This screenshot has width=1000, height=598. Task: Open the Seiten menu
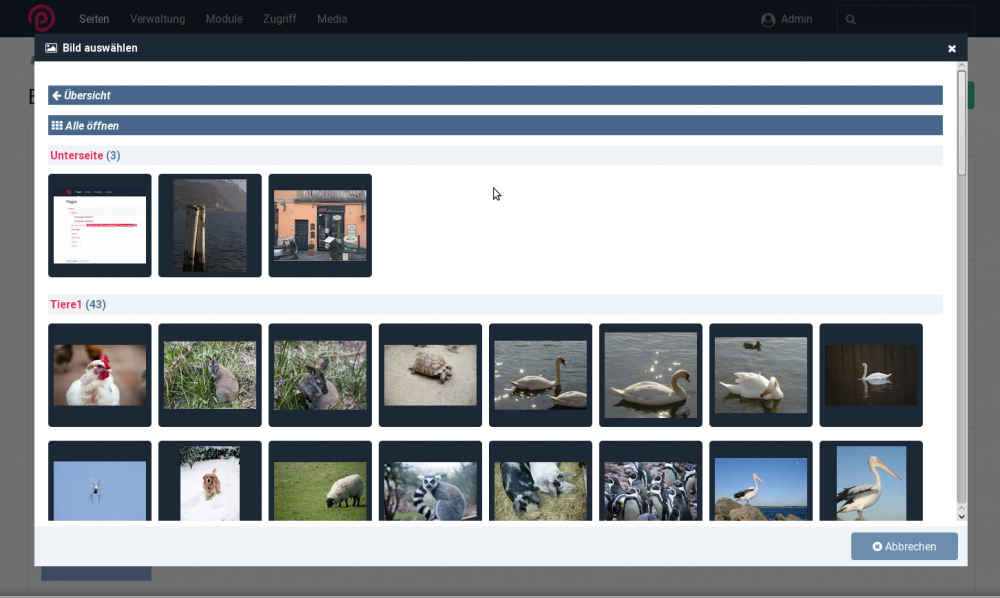[x=94, y=19]
